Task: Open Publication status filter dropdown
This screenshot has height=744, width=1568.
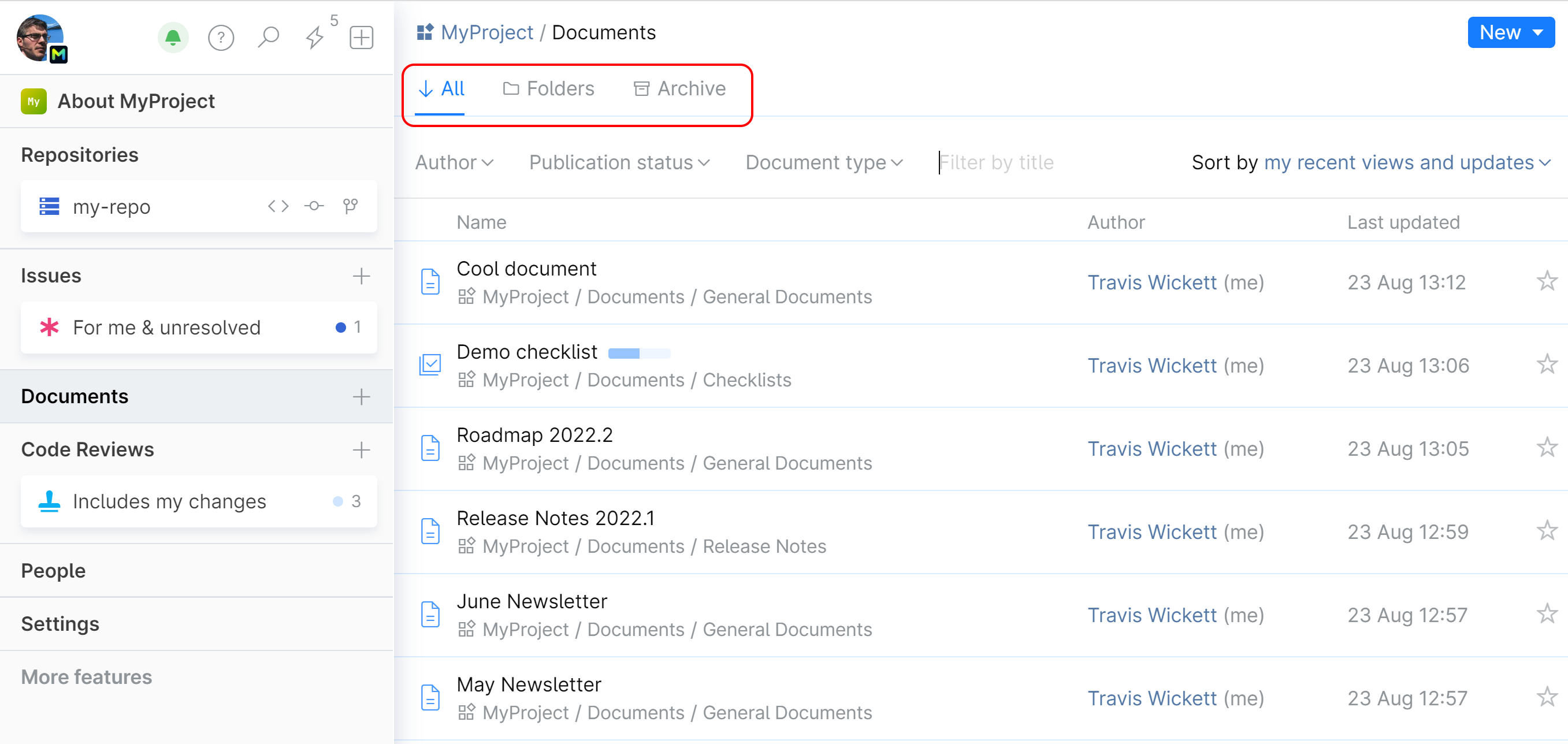Action: click(x=619, y=162)
